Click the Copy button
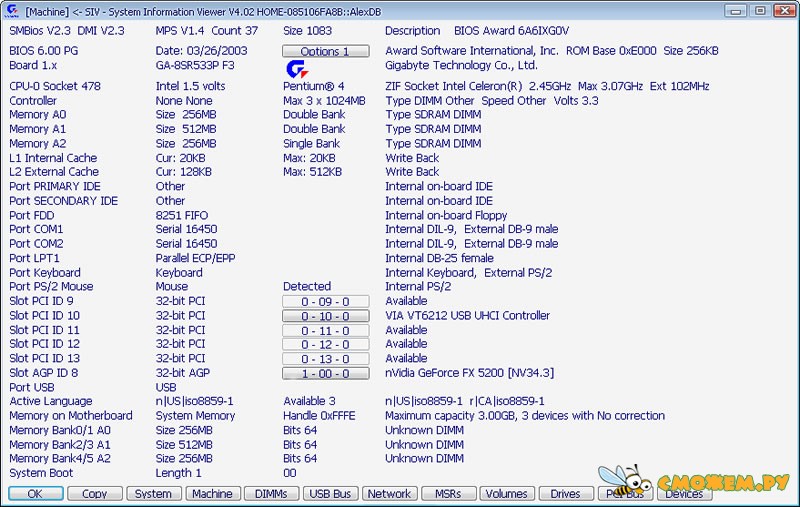 [95, 494]
